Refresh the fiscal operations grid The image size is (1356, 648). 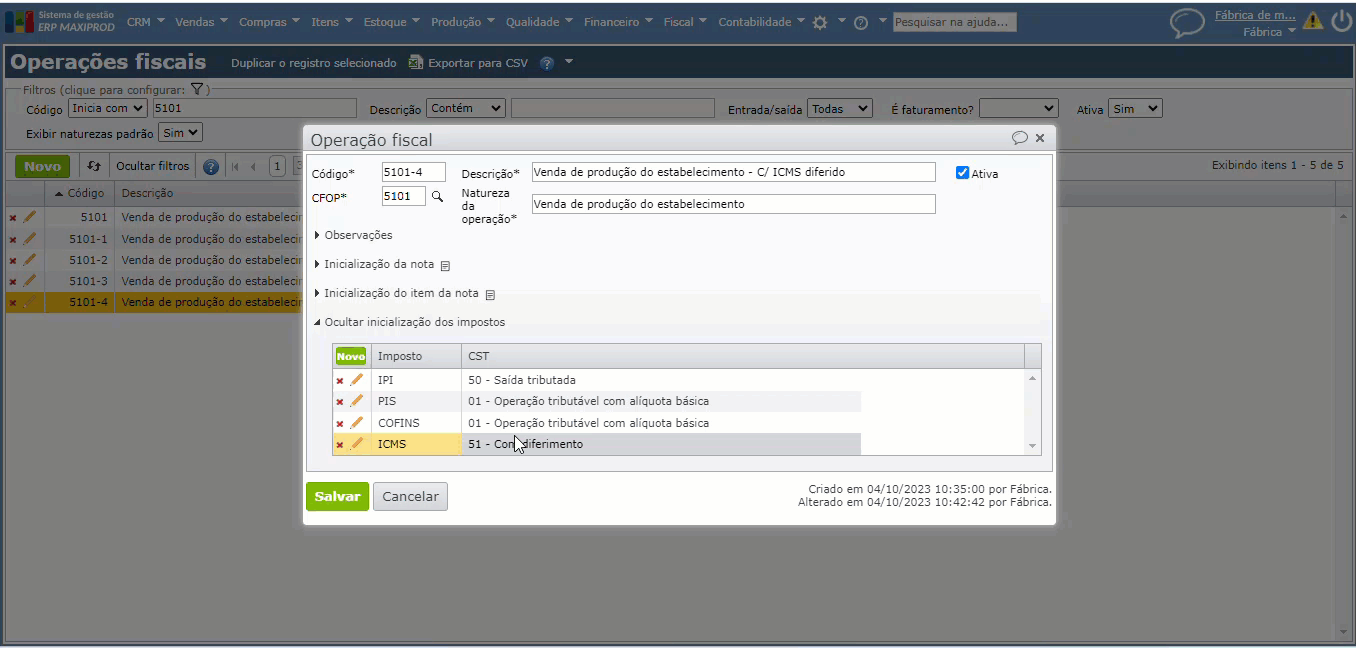[x=94, y=167]
